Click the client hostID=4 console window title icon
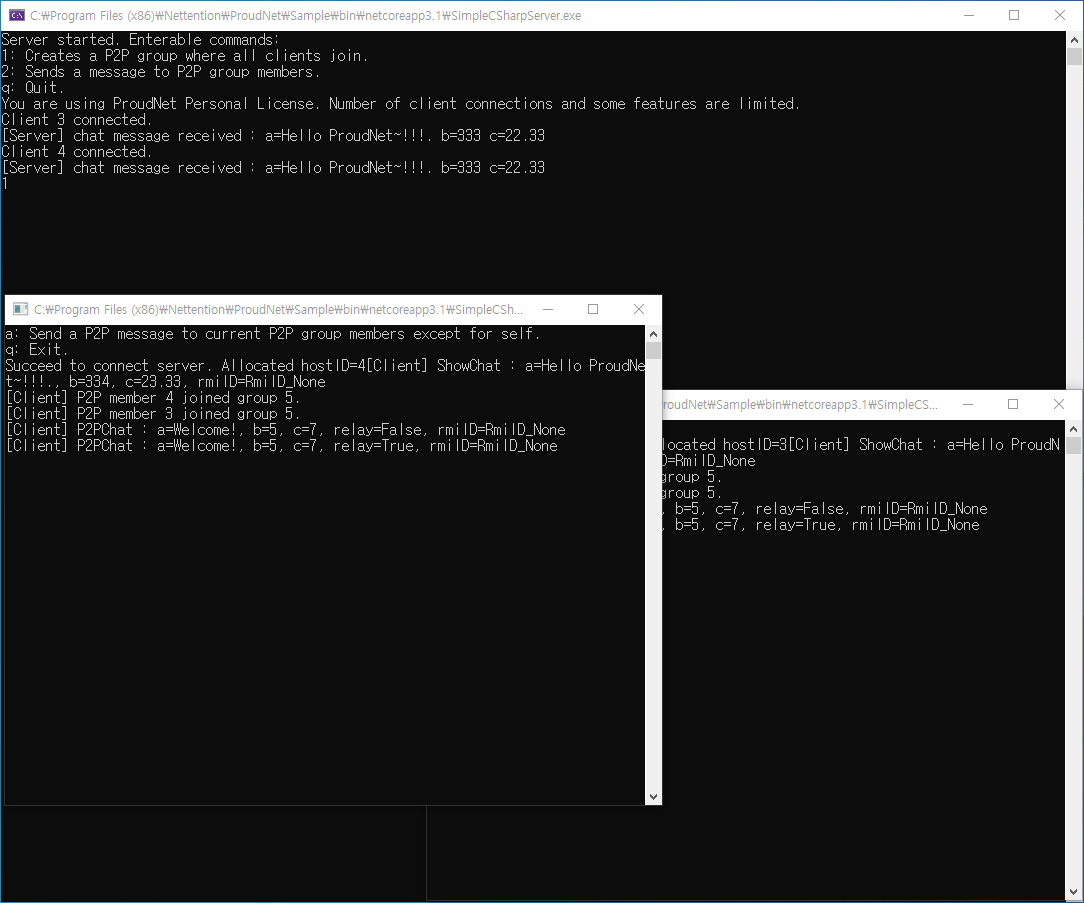 point(21,309)
